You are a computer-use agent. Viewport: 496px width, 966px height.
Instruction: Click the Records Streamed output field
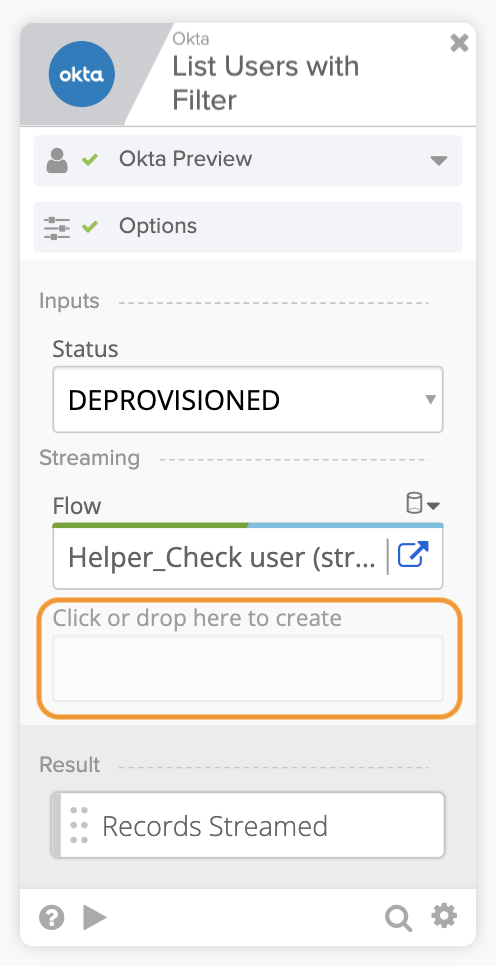tap(248, 826)
